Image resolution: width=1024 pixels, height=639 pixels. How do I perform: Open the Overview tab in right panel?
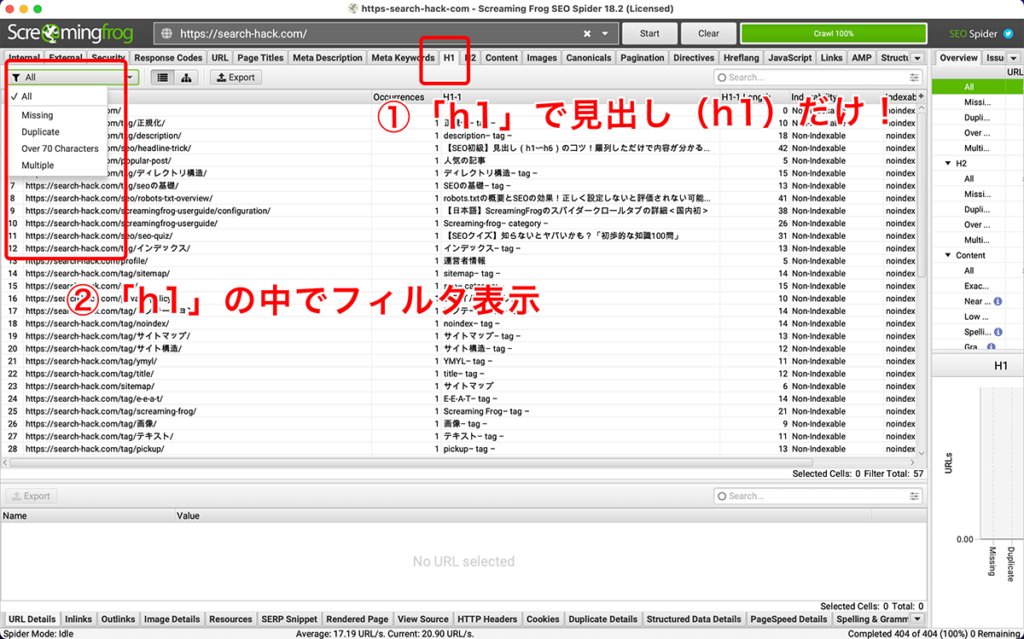click(x=958, y=57)
